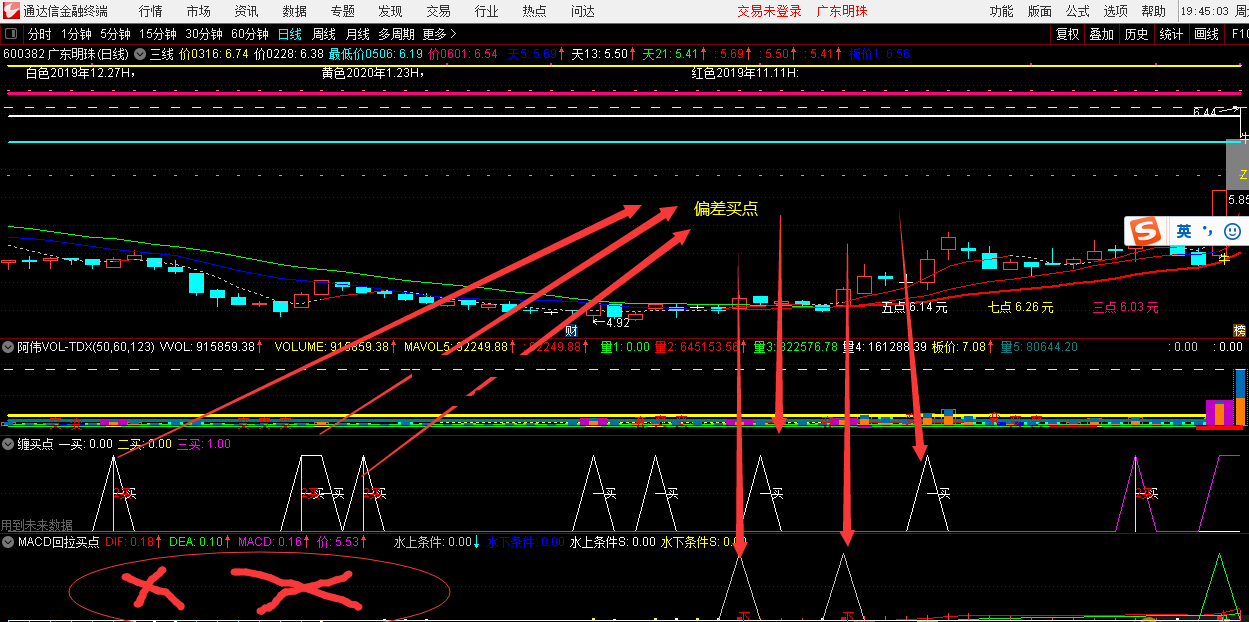
Task: Click the F10 company info button
Action: (1240, 34)
